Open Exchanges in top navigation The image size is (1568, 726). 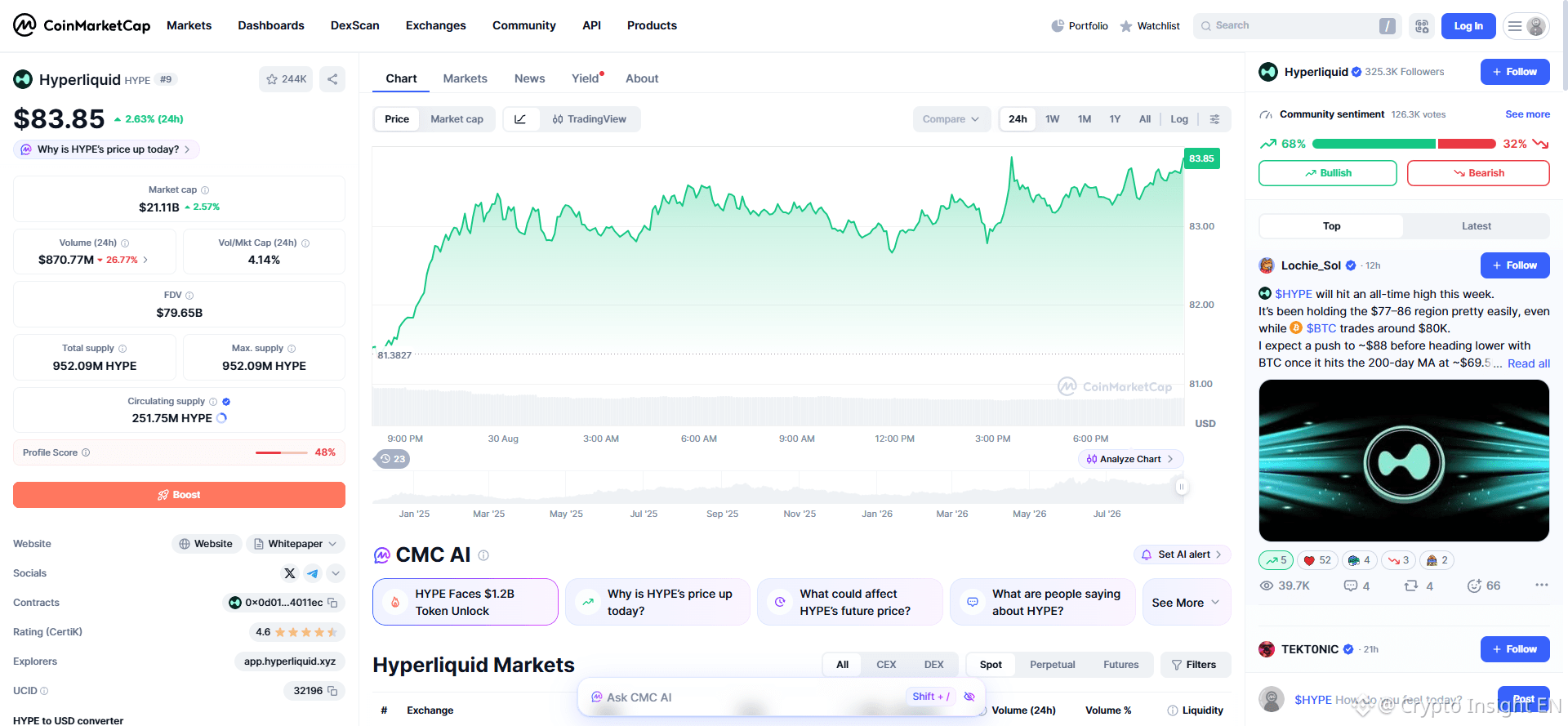(x=436, y=25)
